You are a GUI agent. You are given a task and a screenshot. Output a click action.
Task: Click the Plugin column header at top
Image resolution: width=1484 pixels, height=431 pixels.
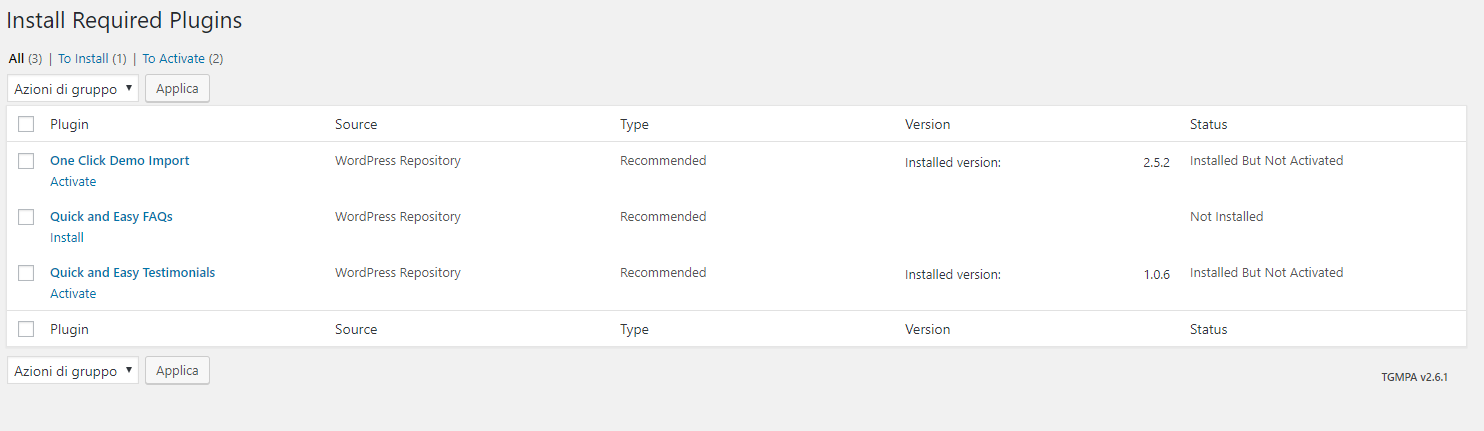tap(69, 125)
